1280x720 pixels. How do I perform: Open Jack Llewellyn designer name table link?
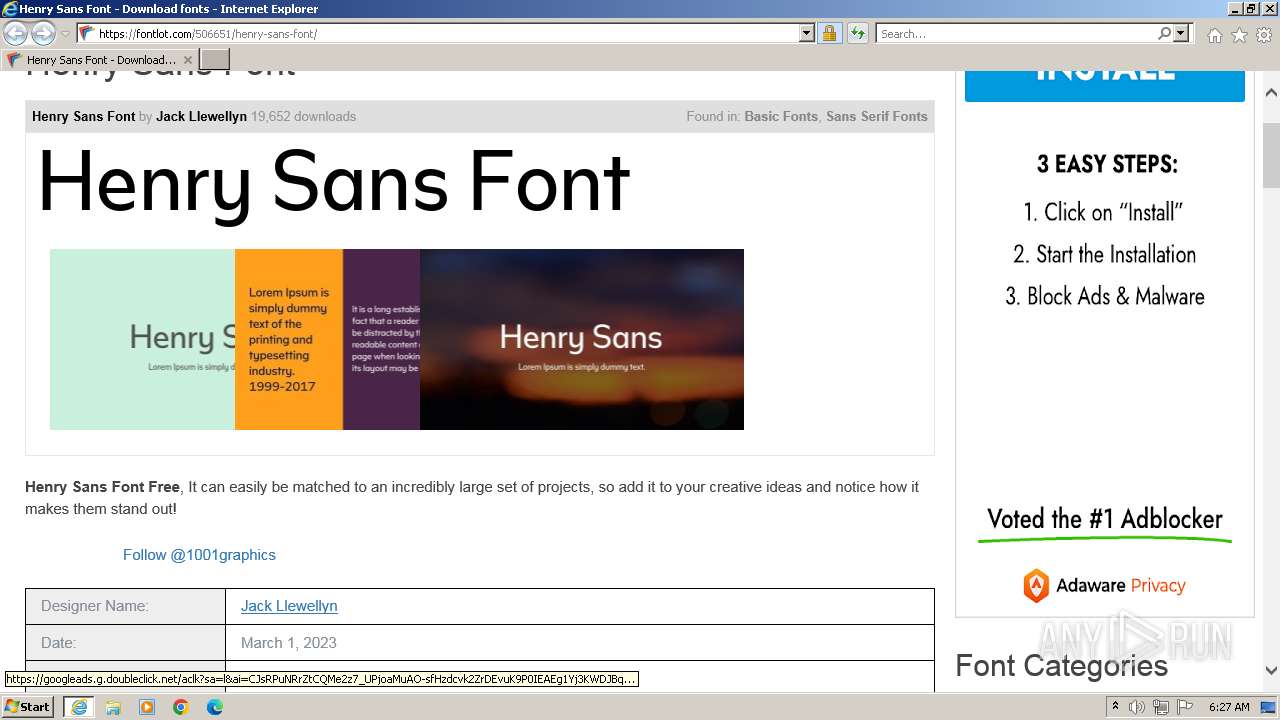tap(289, 606)
